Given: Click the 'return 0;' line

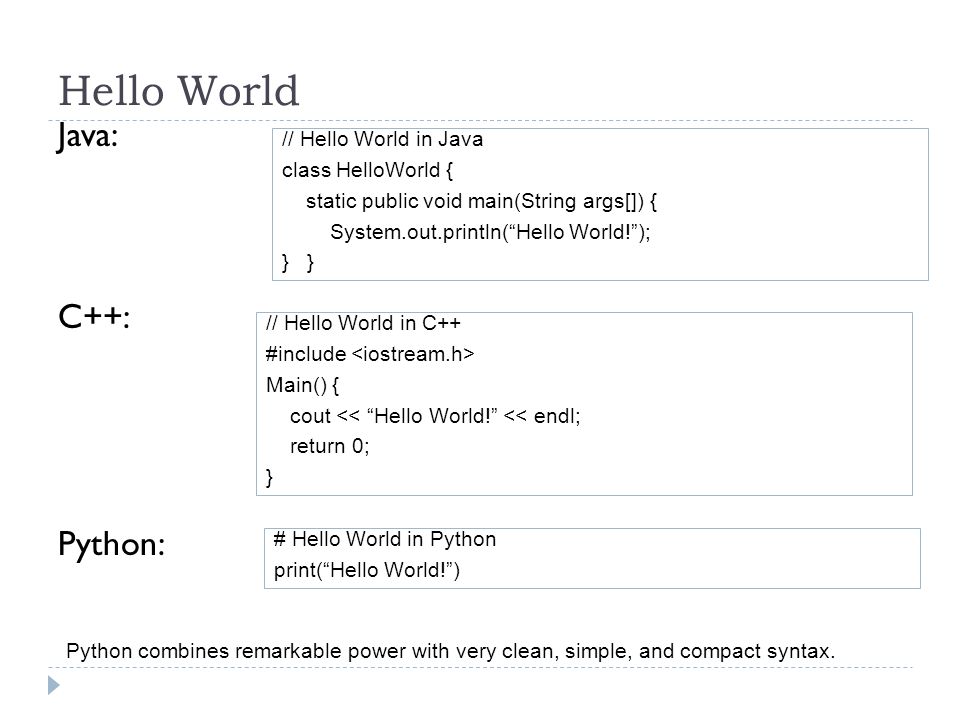Looking at the screenshot, I should [x=329, y=446].
